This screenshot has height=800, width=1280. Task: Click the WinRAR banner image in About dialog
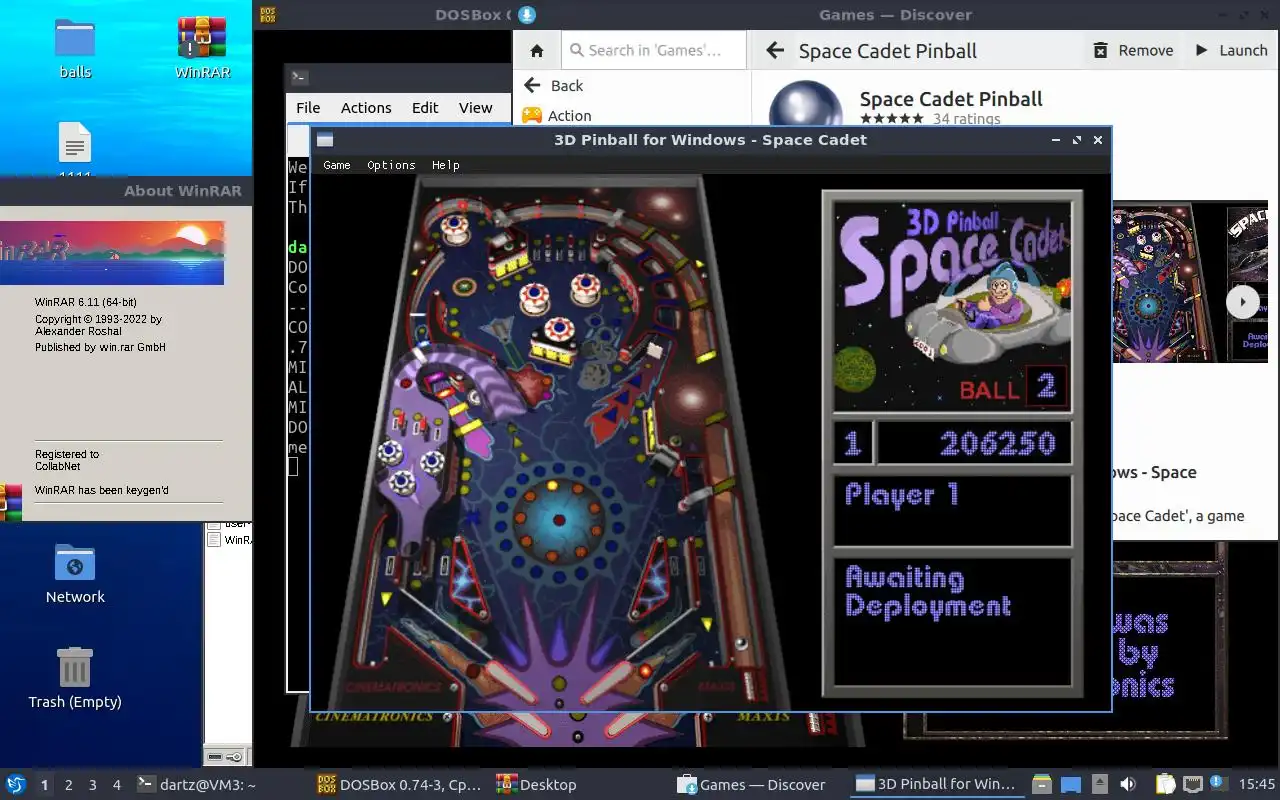[112, 253]
